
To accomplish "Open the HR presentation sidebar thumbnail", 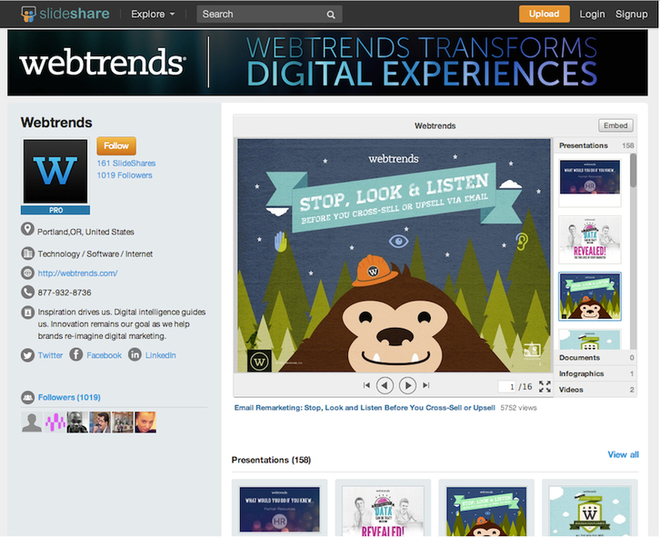I will tap(590, 182).
